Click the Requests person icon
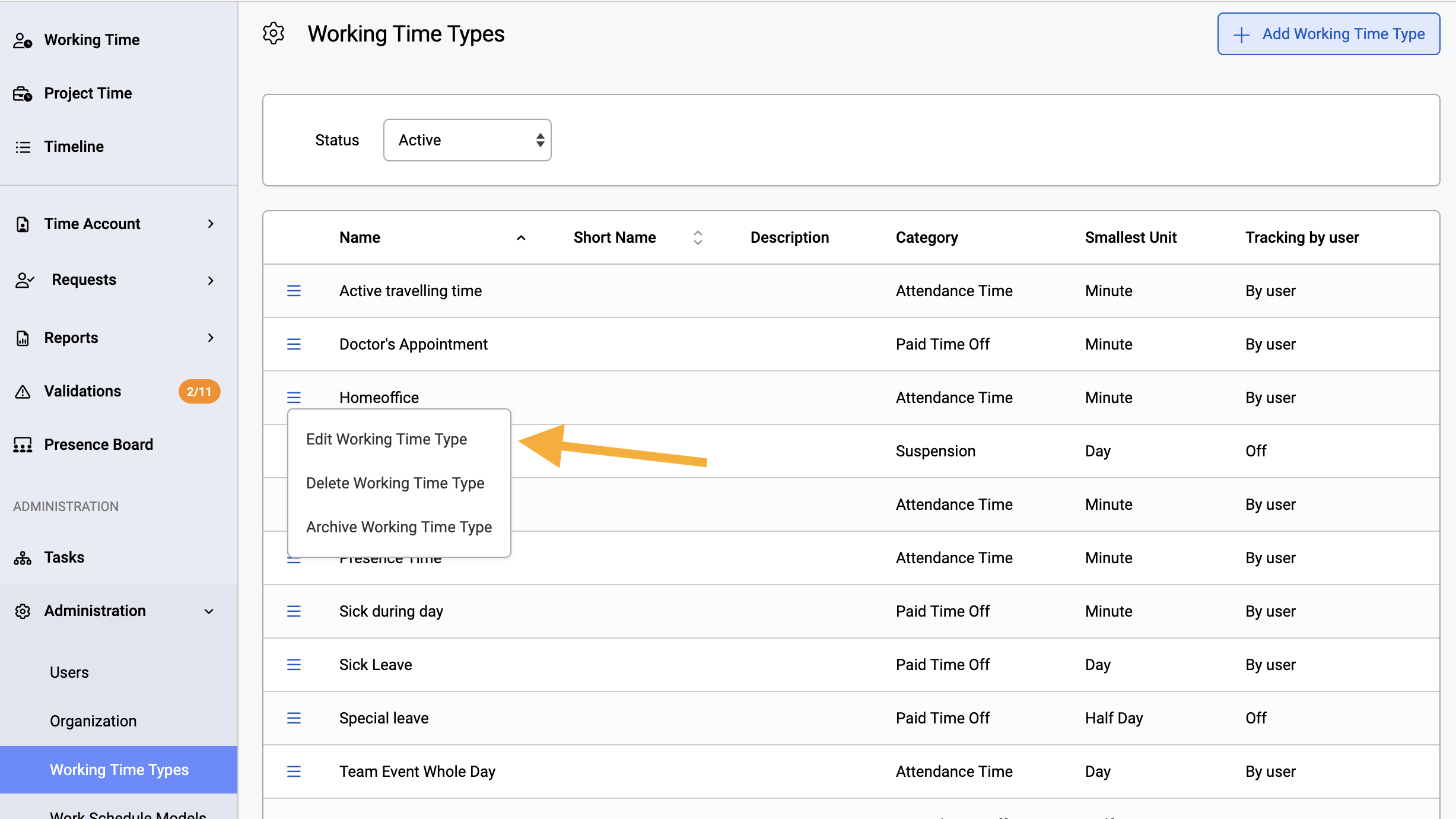Screen dimensions: 1456x819 (24, 280)
